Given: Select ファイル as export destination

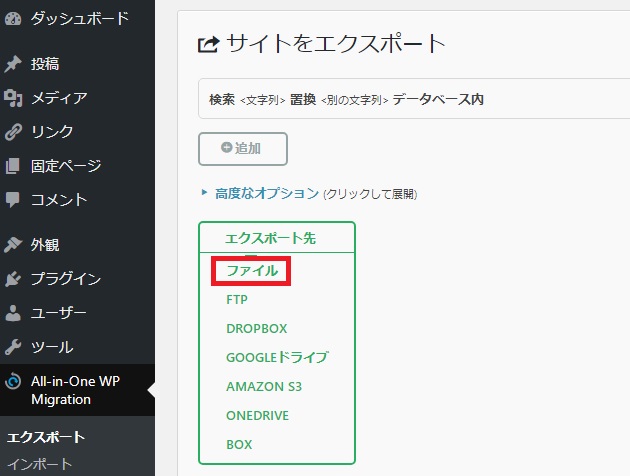Looking at the screenshot, I should pos(252,271).
